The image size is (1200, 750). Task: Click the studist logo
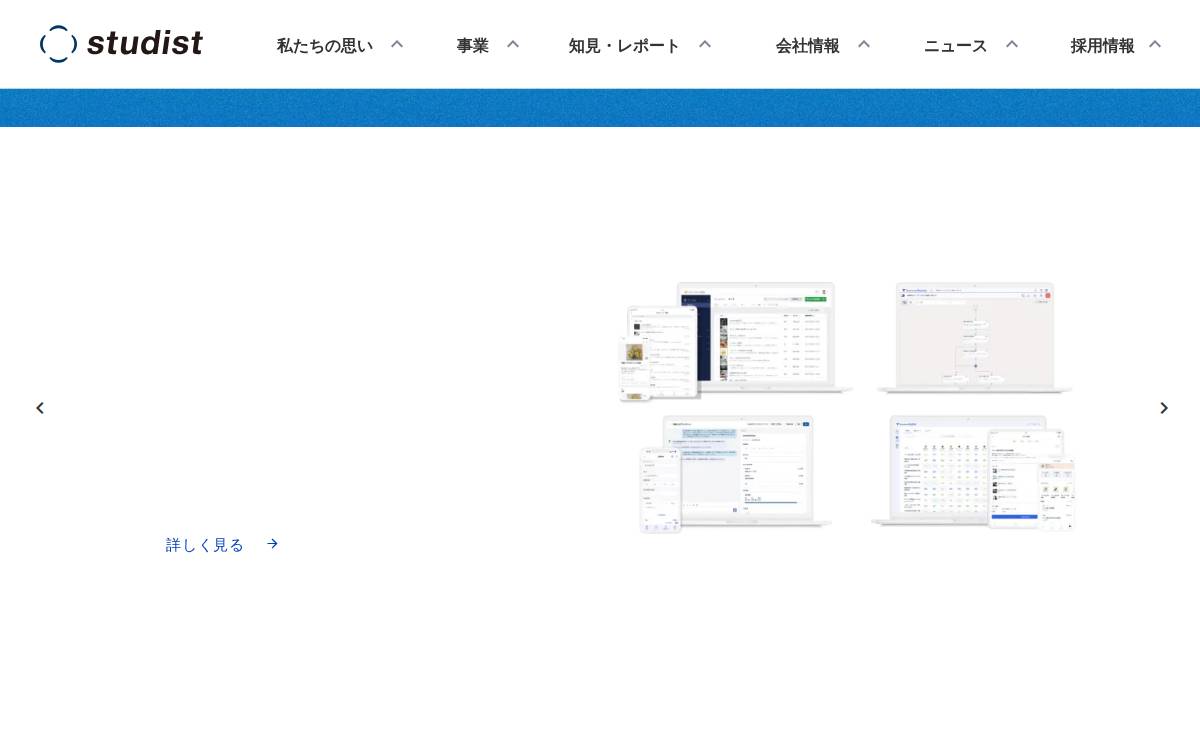coord(121,44)
